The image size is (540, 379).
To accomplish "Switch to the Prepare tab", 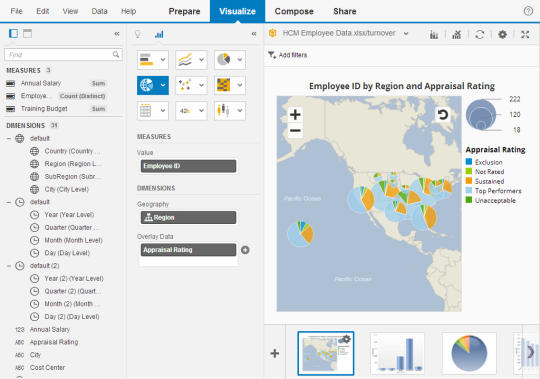I will coord(184,11).
